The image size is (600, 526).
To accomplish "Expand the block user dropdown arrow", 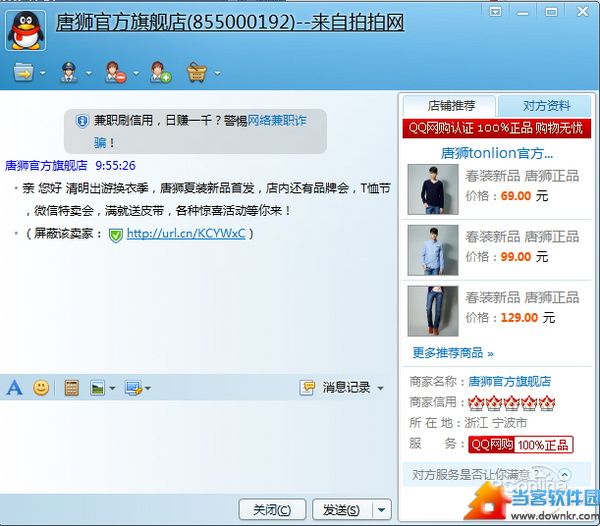I will pyautogui.click(x=136, y=73).
